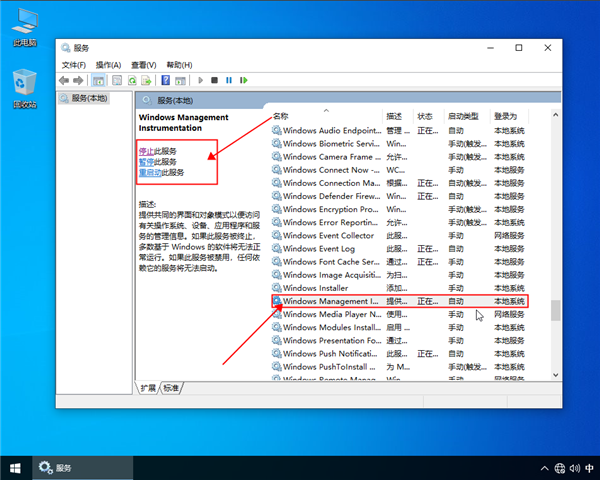
Task: Open the Help icon in the toolbar
Action: 164,80
